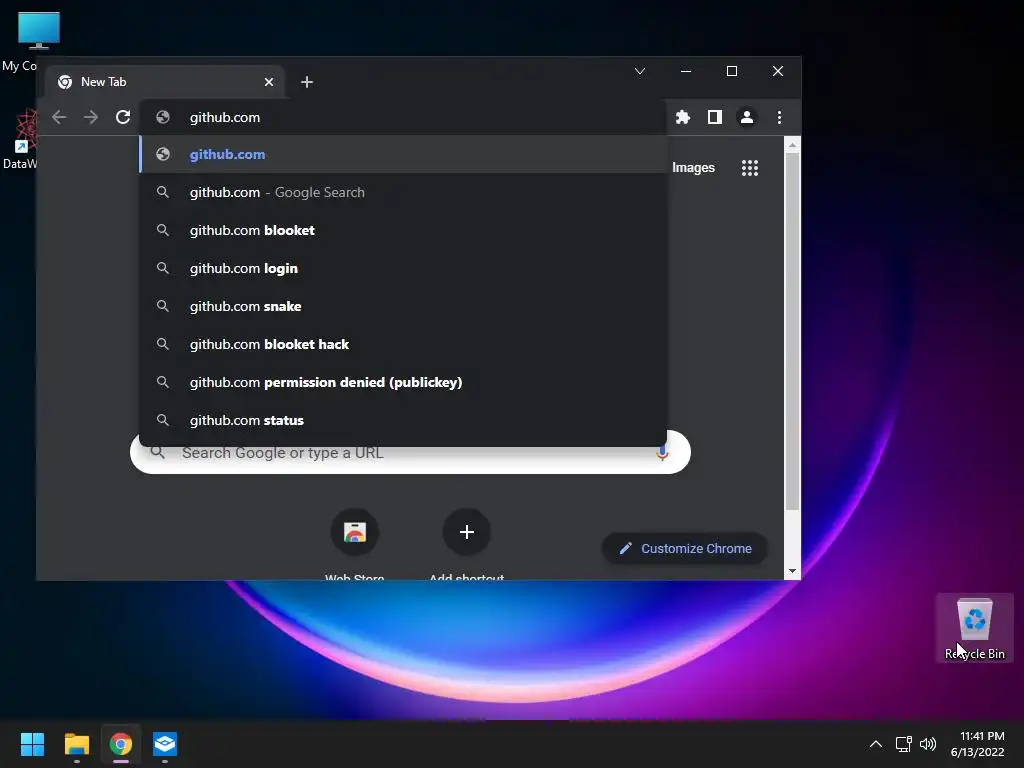The image size is (1024, 768).
Task: Close the New Tab tab
Action: click(268, 82)
